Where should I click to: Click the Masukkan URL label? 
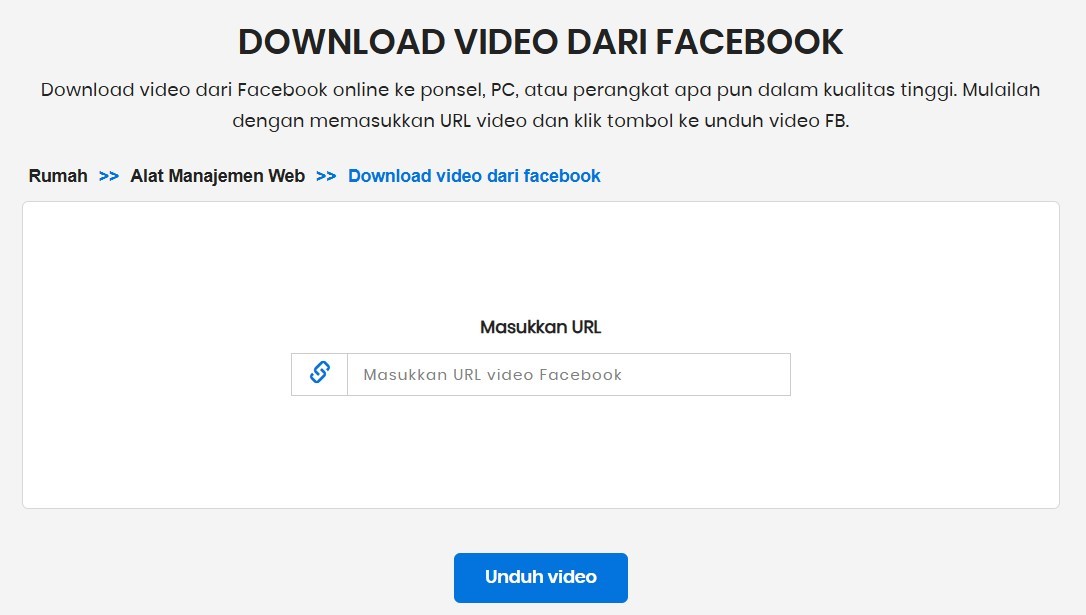tap(541, 328)
